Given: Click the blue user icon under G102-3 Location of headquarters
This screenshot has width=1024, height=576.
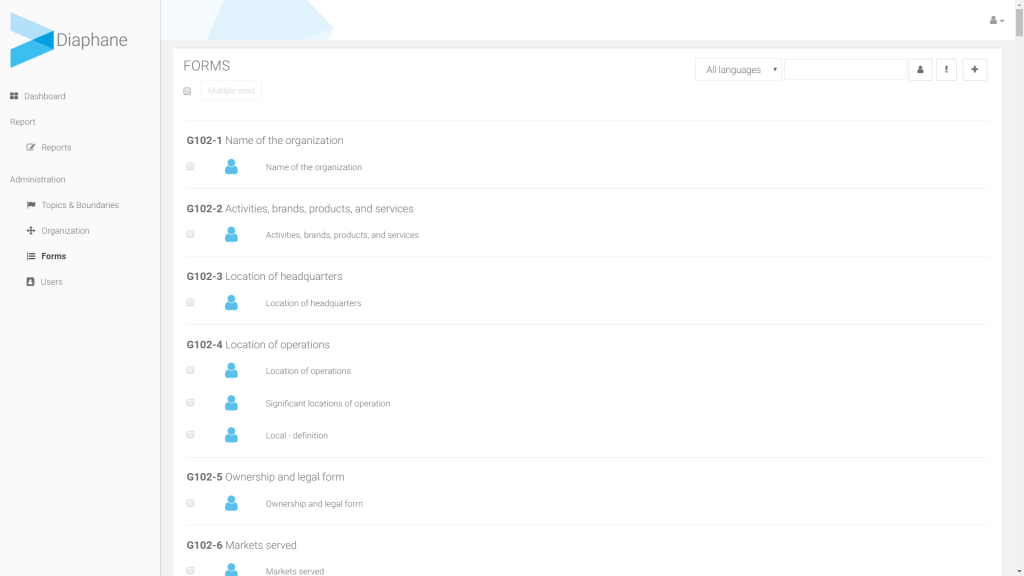Looking at the screenshot, I should click(231, 302).
